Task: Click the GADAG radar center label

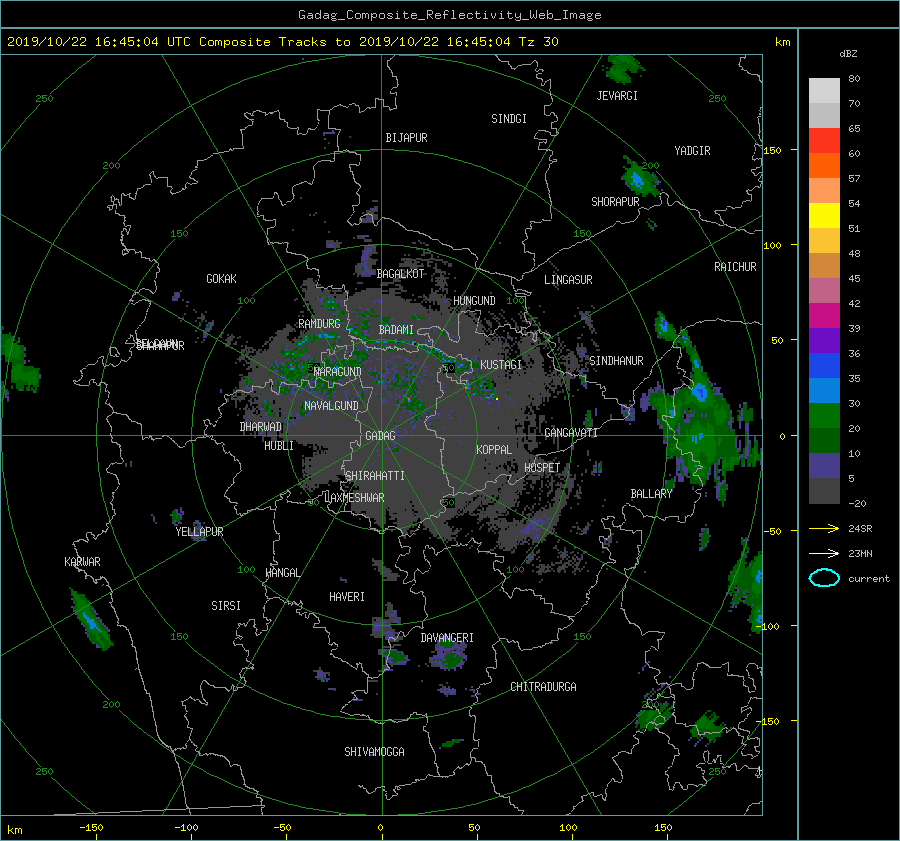Action: (380, 436)
